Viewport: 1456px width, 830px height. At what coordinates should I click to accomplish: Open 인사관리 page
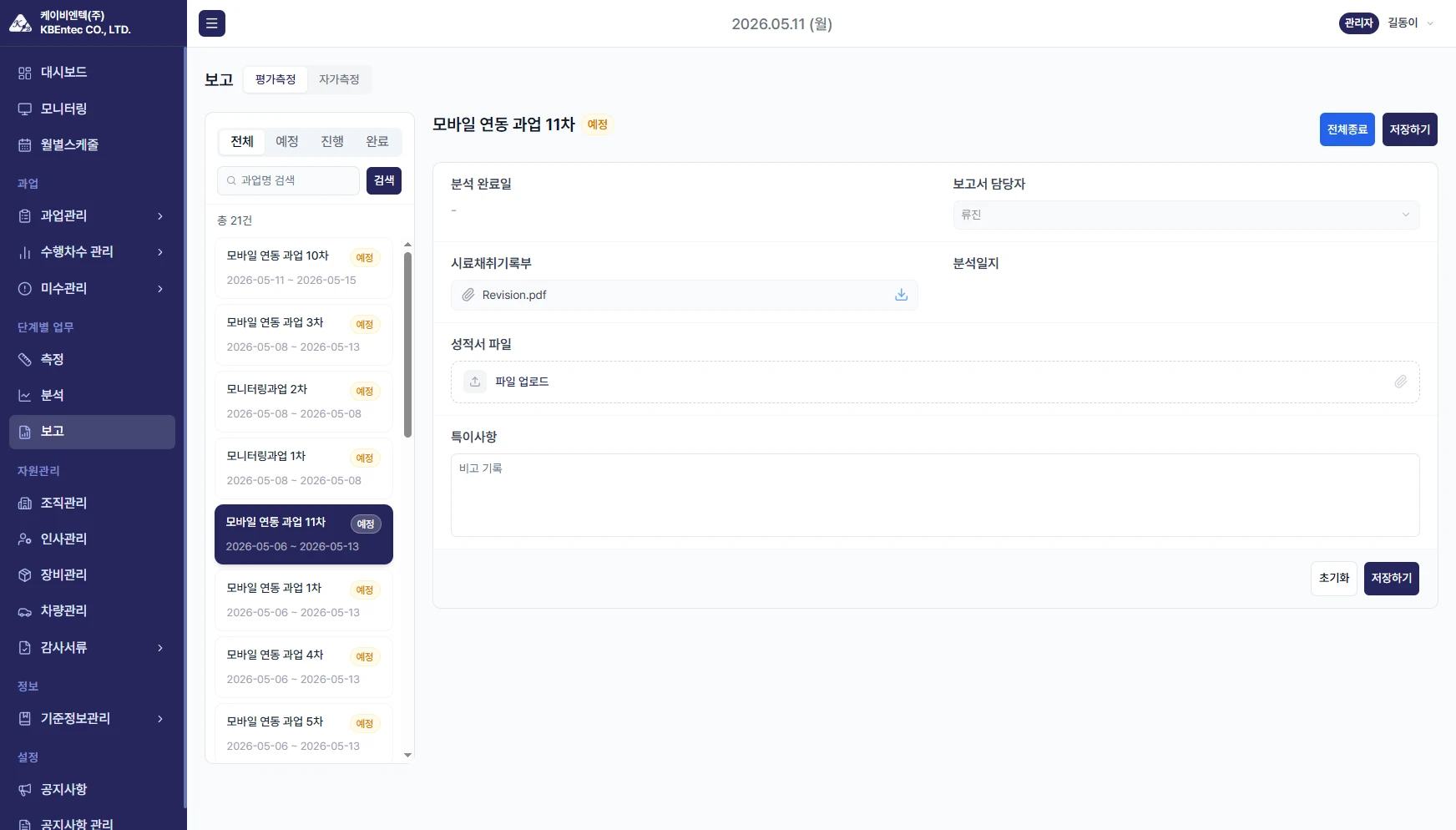tap(92, 539)
